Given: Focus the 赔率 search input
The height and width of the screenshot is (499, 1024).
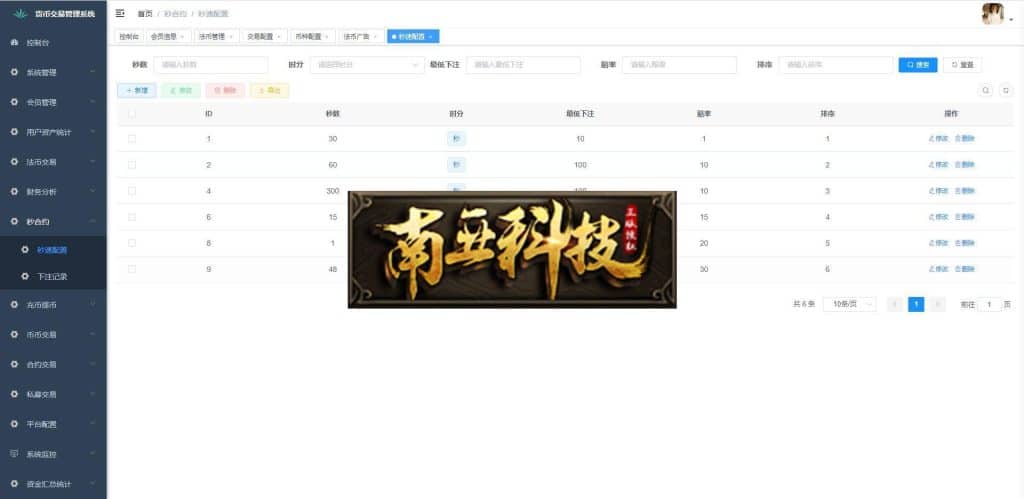Looking at the screenshot, I should [x=679, y=65].
